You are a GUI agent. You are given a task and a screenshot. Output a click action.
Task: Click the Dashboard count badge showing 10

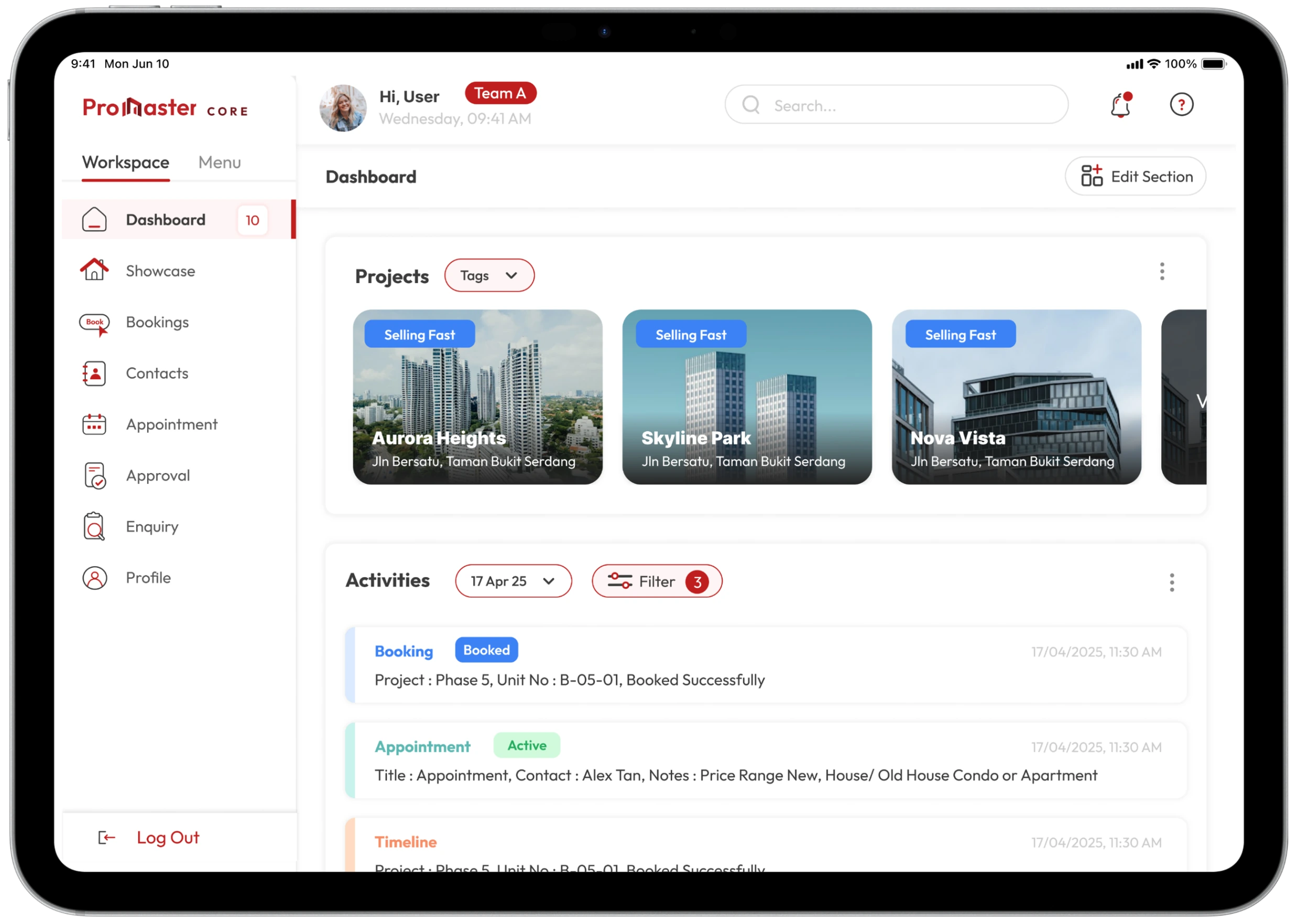point(252,220)
